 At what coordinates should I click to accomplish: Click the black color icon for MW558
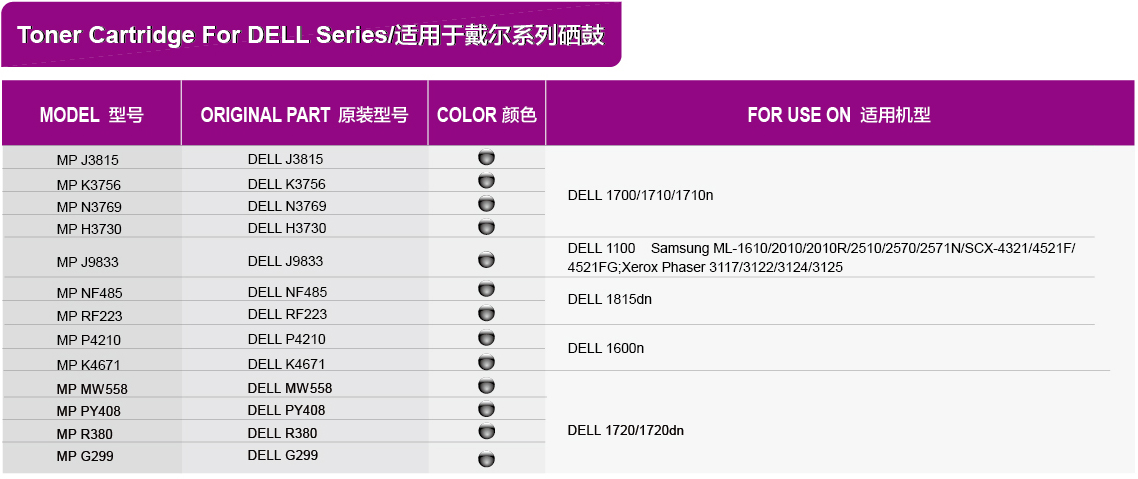pos(487,386)
